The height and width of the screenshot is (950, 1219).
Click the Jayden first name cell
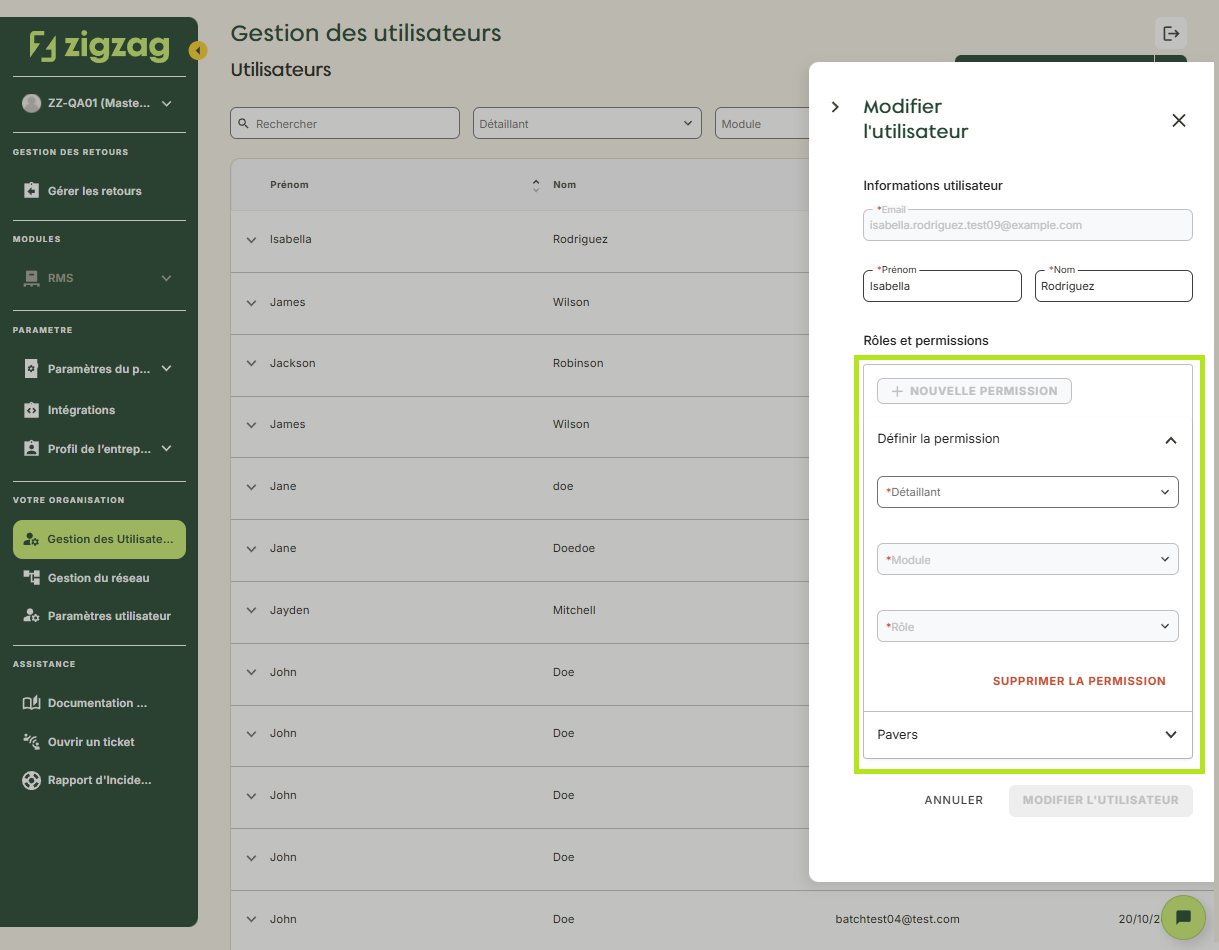(x=289, y=610)
